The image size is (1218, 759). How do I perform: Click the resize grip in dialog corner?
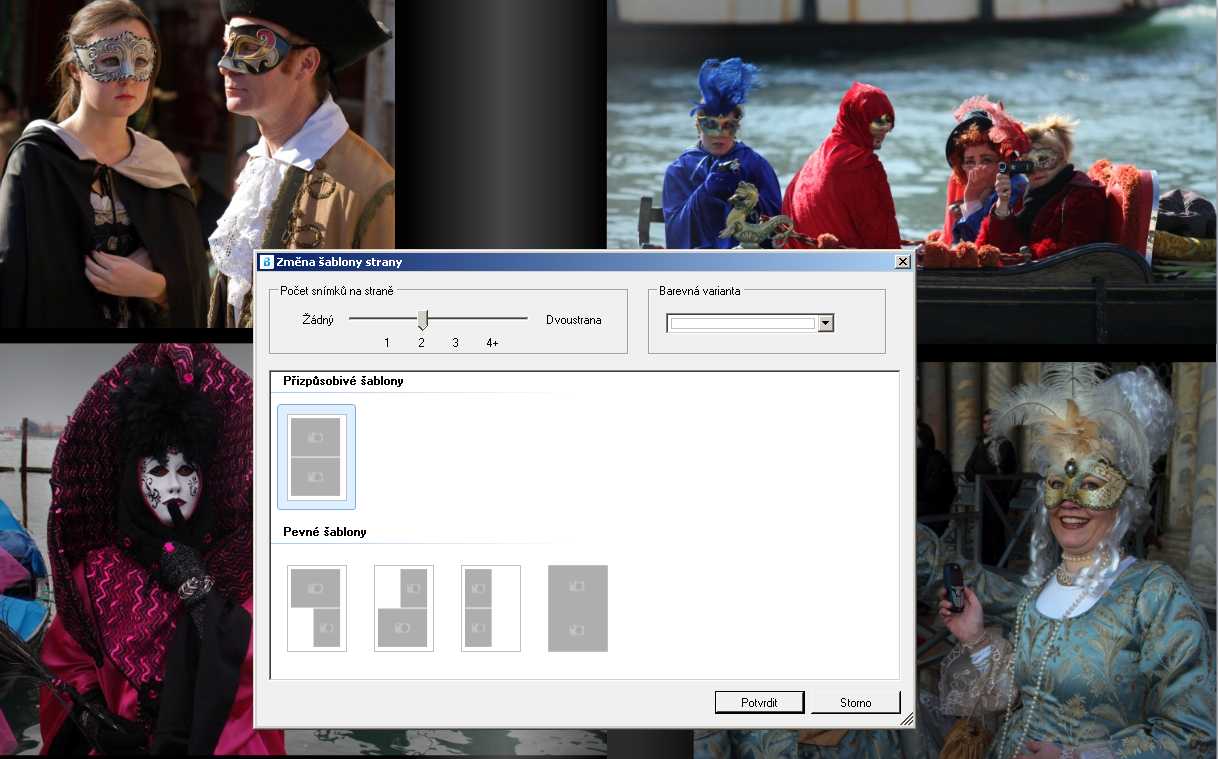coord(907,719)
